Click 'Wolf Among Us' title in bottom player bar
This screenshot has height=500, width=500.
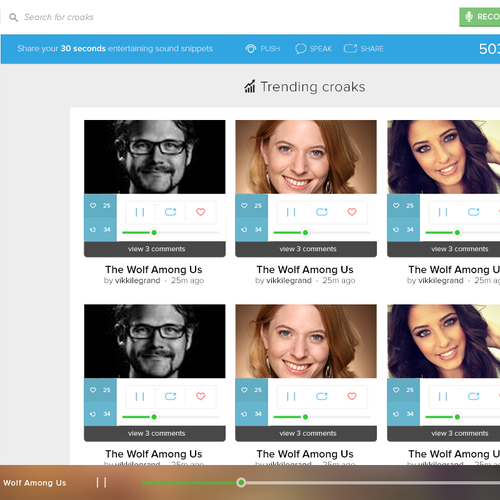[x=35, y=483]
